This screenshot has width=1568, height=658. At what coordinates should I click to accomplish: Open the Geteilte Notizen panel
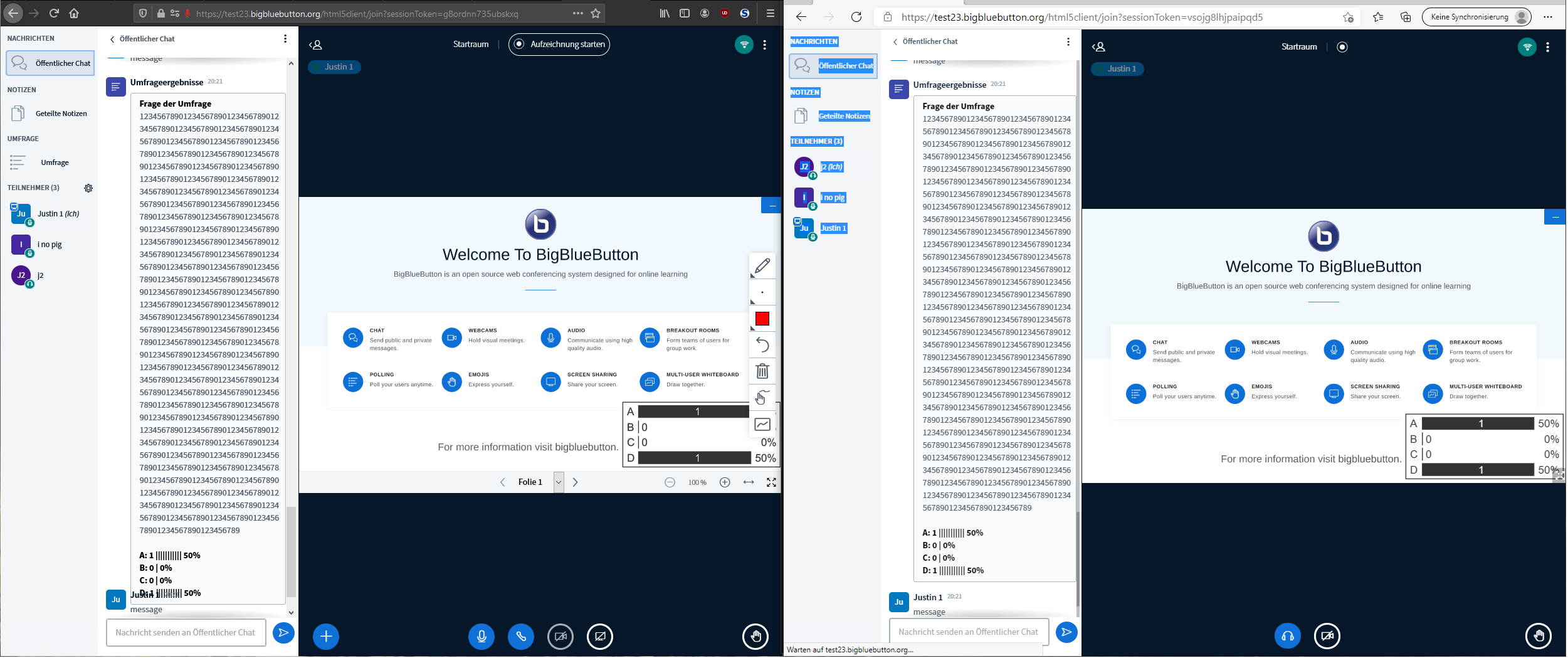click(x=61, y=113)
